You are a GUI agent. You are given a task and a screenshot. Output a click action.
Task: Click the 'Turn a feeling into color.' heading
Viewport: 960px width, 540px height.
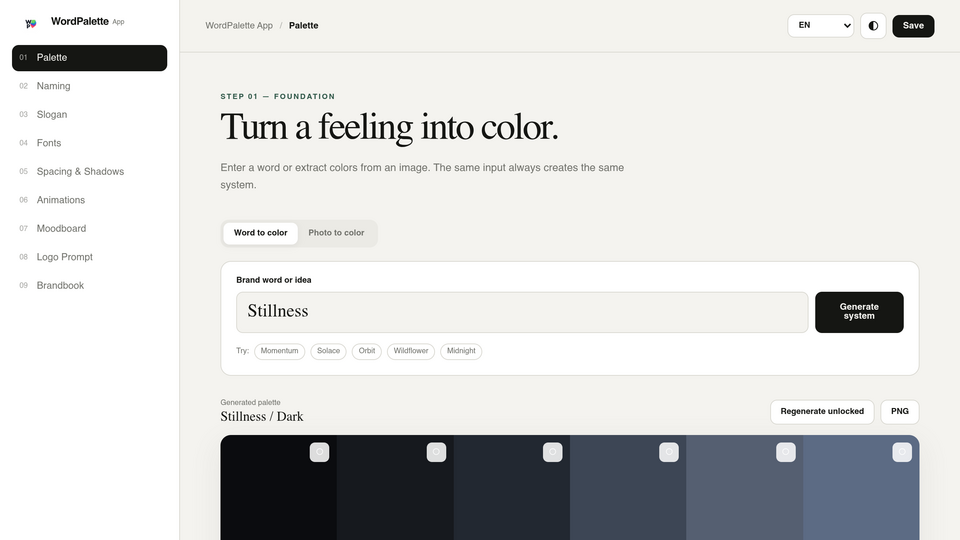389,128
